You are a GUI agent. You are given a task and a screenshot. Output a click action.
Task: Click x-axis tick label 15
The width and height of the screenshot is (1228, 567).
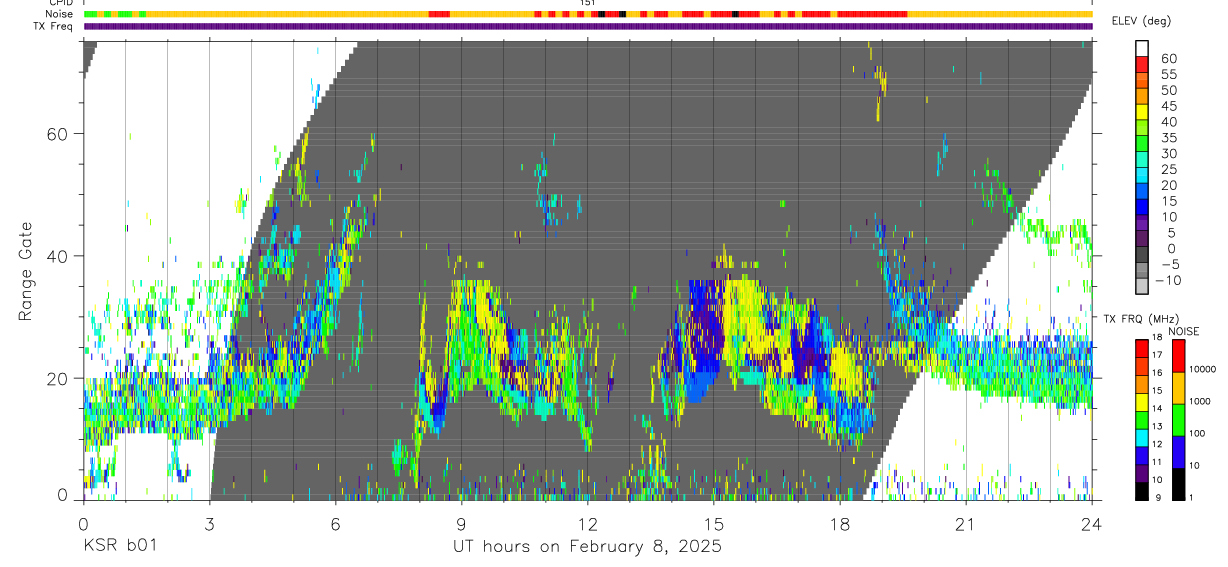[x=714, y=525]
